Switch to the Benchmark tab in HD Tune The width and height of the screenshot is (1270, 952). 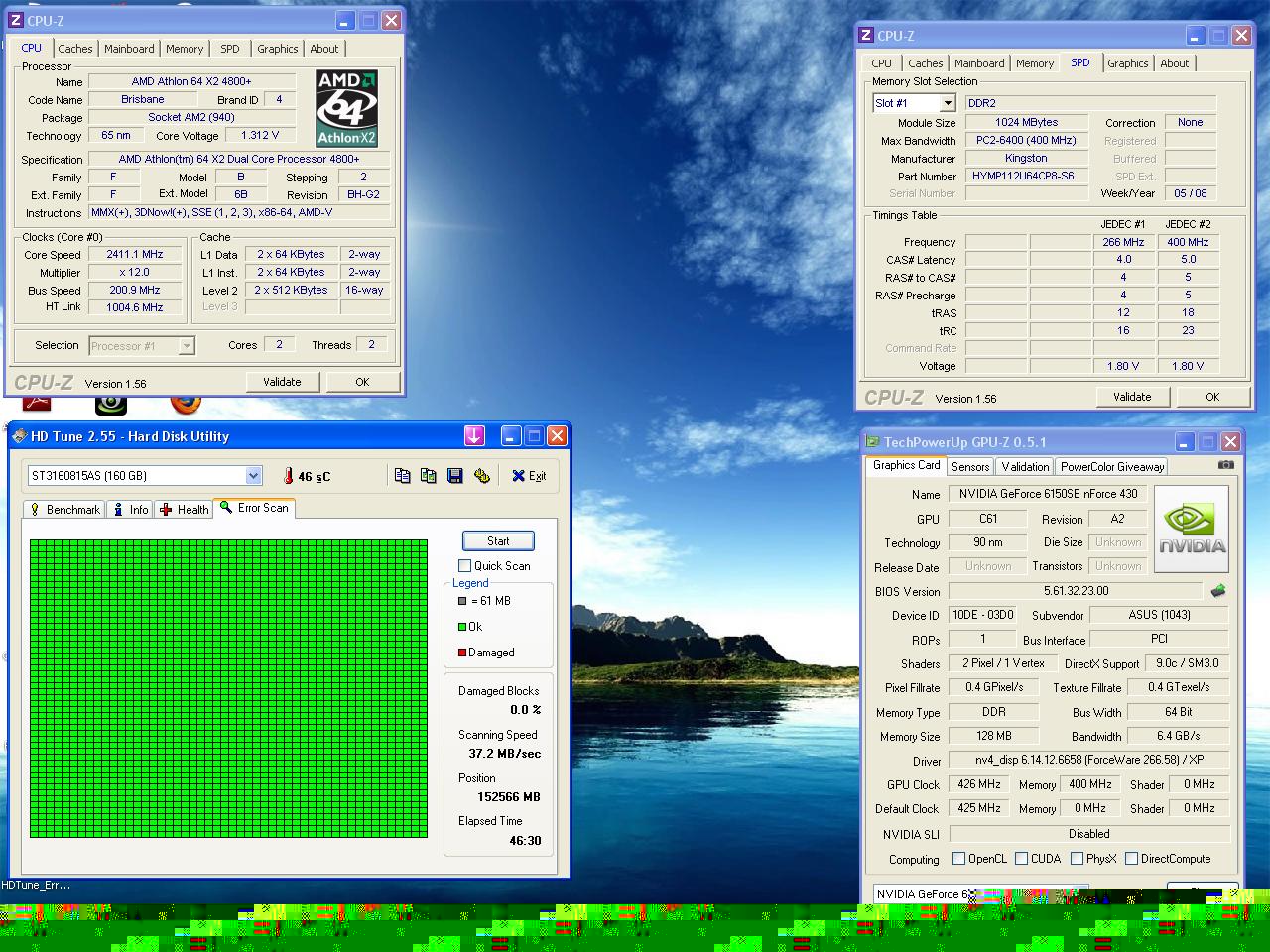64,510
